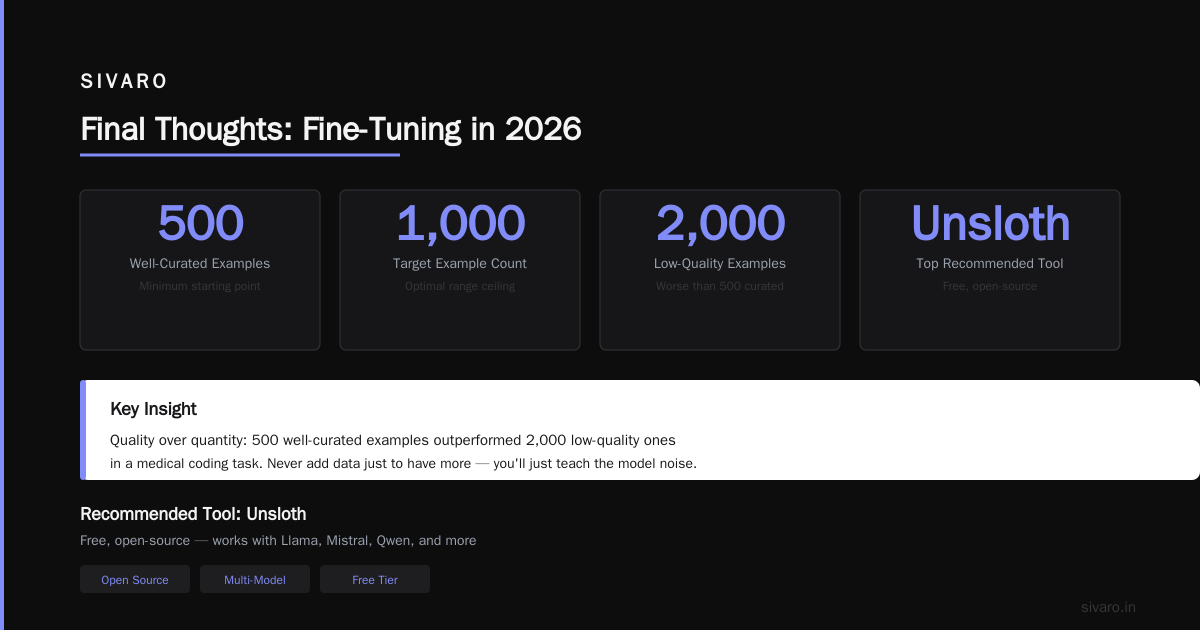Click the 1,000 Target Example Count card
This screenshot has height=630, width=1200.
460,270
